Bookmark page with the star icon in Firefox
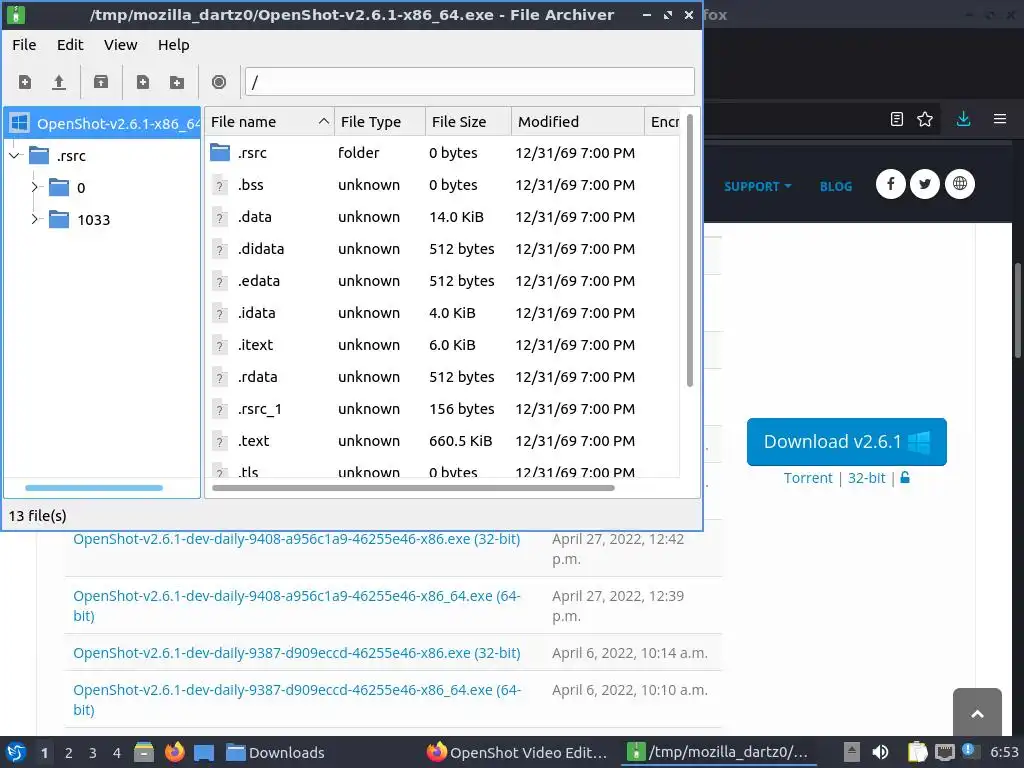 [x=925, y=119]
